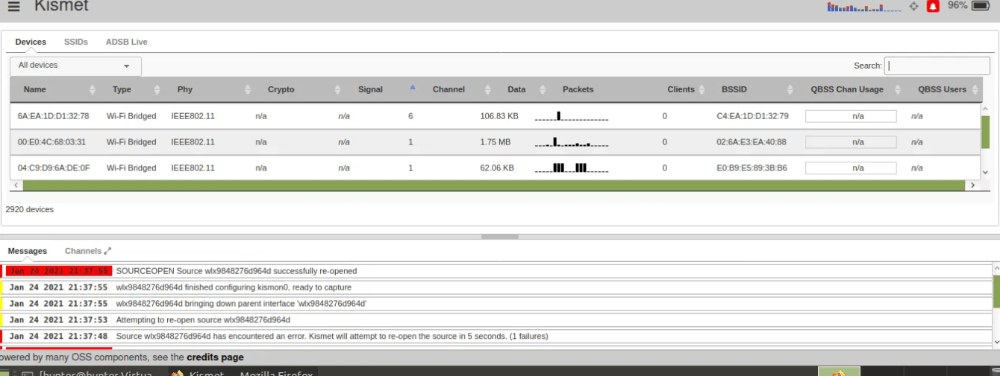Click packet sparkline for 04:C9:D9:6A:DE:0F
This screenshot has height=376, width=1000.
coord(571,168)
